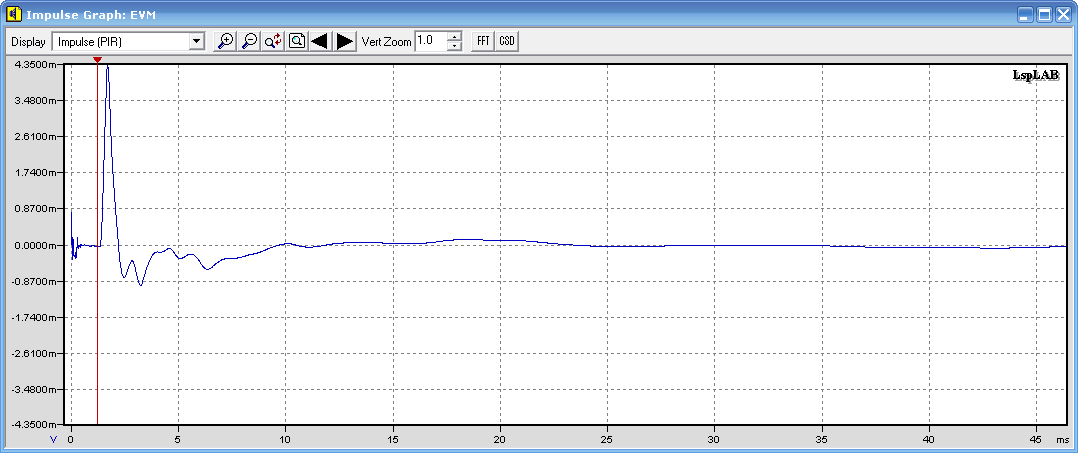
Task: Click the -4.3500m bottom axis label
Action: point(34,426)
